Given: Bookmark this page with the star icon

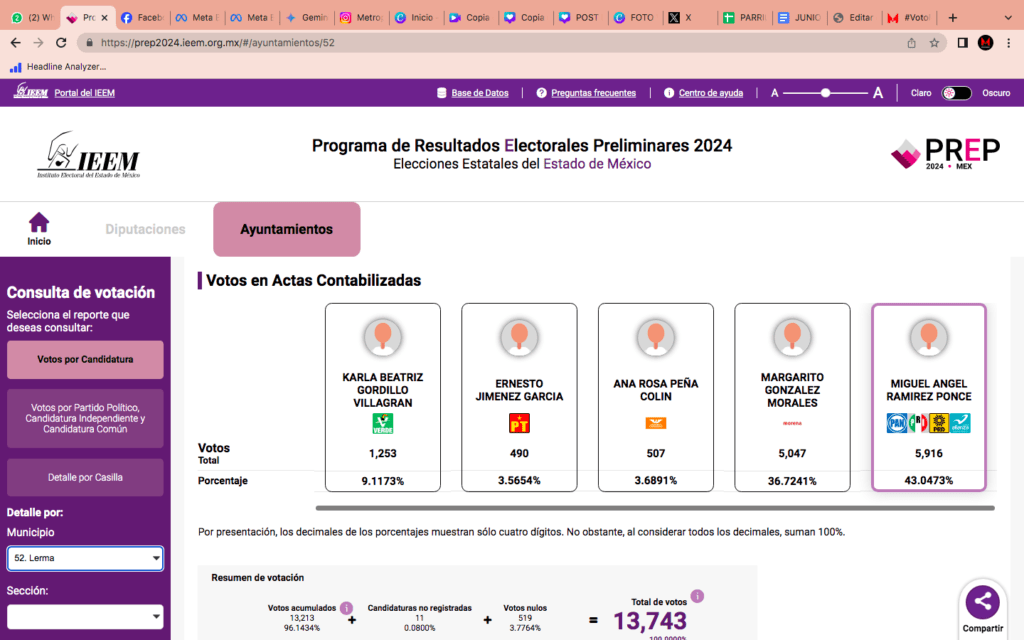Looking at the screenshot, I should (934, 43).
